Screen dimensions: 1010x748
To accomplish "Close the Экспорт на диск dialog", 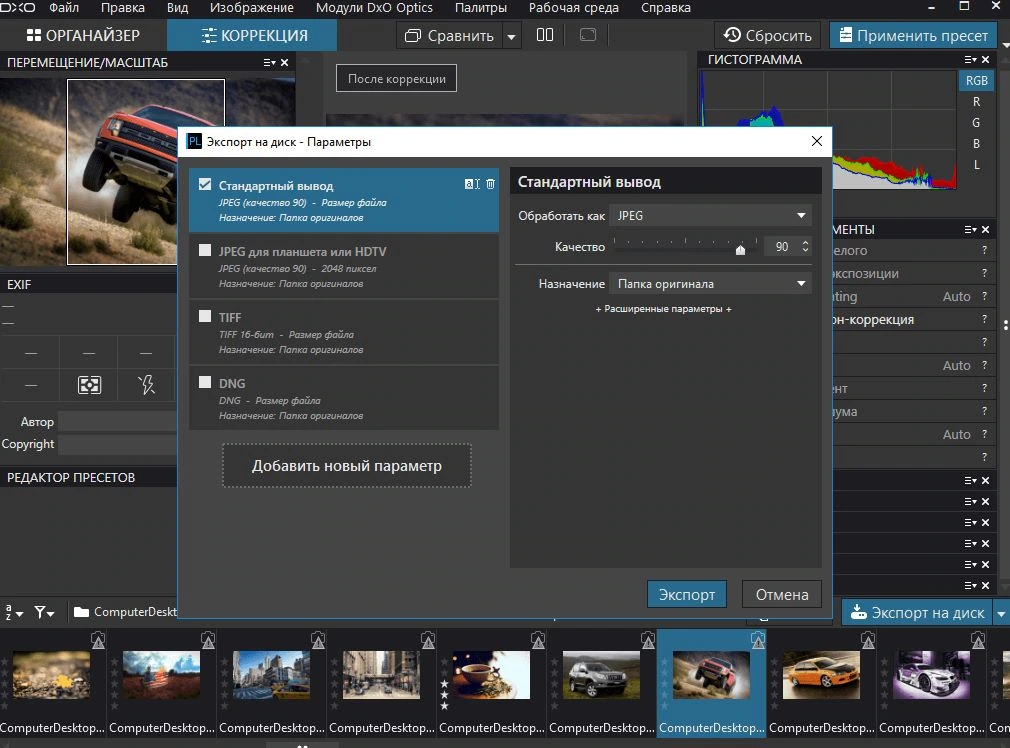I will [x=817, y=141].
